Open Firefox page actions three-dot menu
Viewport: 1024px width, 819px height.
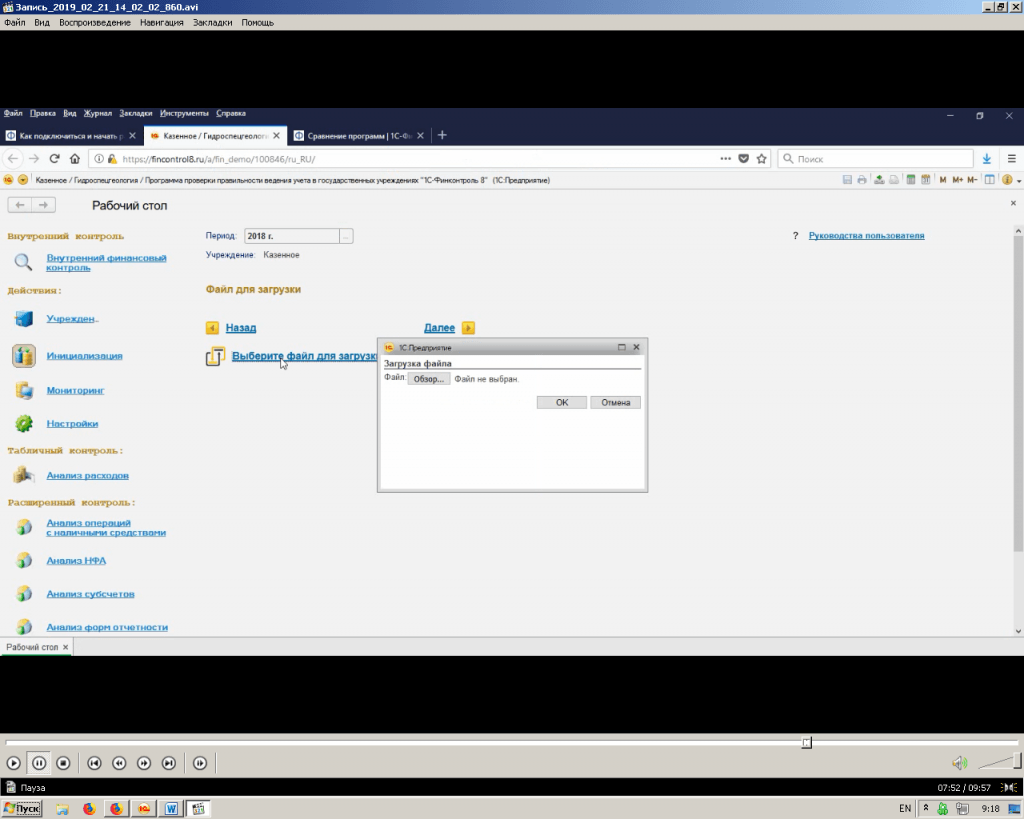[x=725, y=159]
